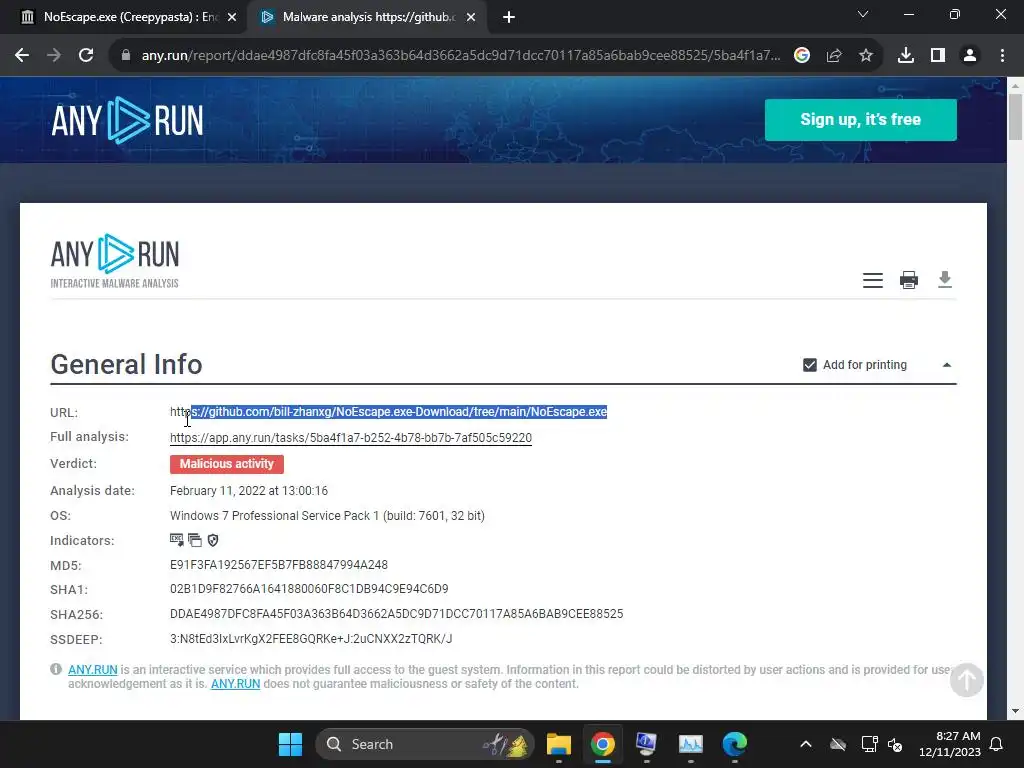The width and height of the screenshot is (1024, 768).
Task: Click the highlighted GitHub URL text
Action: point(399,412)
